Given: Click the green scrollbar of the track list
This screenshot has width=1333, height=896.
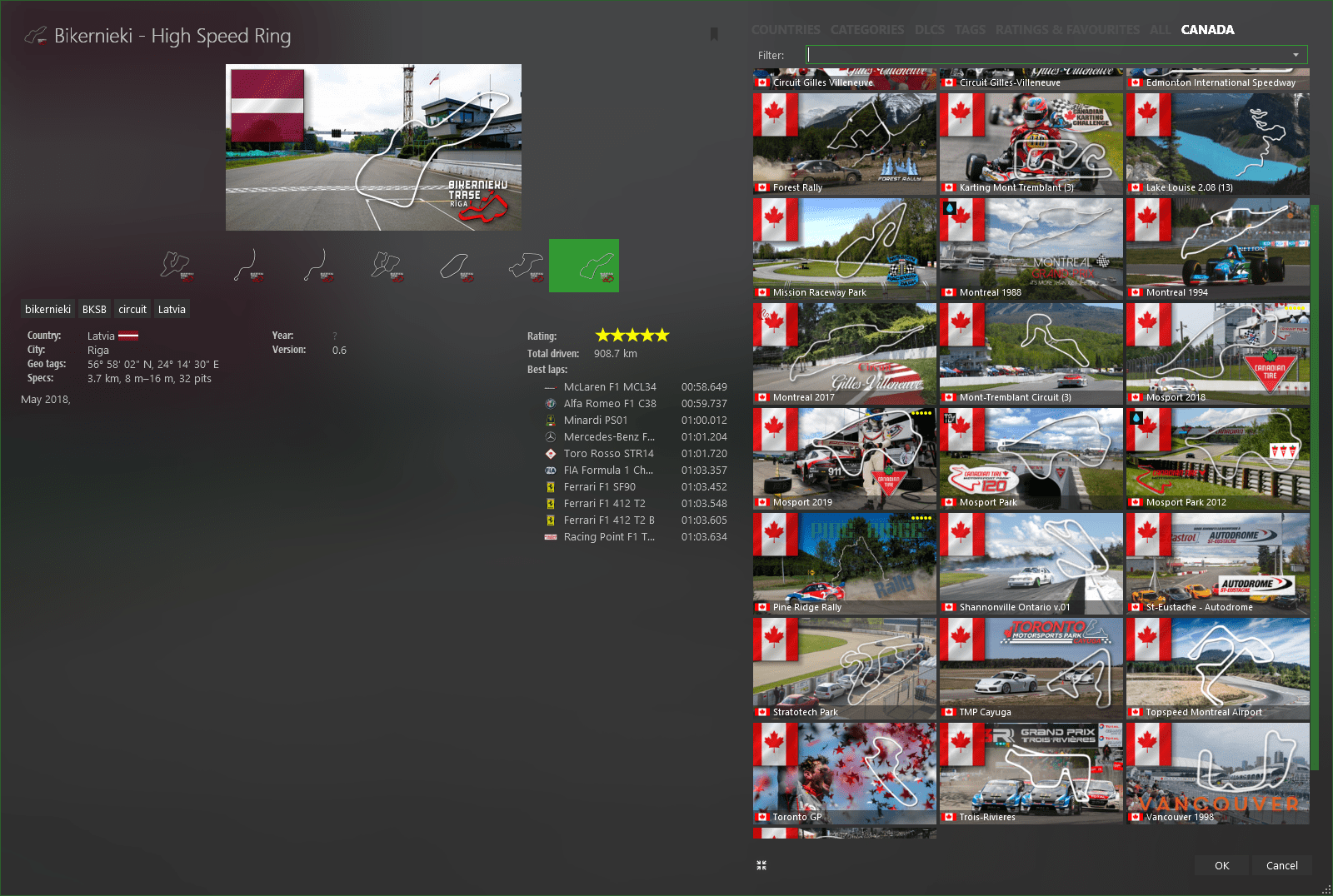Looking at the screenshot, I should pos(1315,483).
